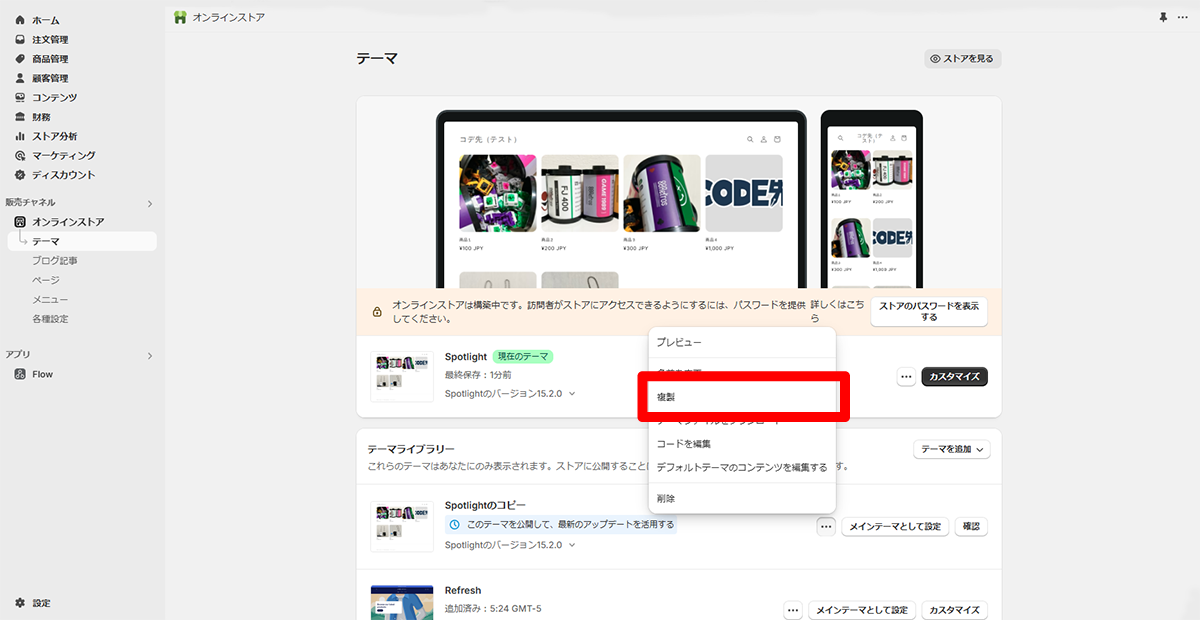Open Spotlightのバージョン15.2.0 dropdown of current theme

pyautogui.click(x=511, y=394)
